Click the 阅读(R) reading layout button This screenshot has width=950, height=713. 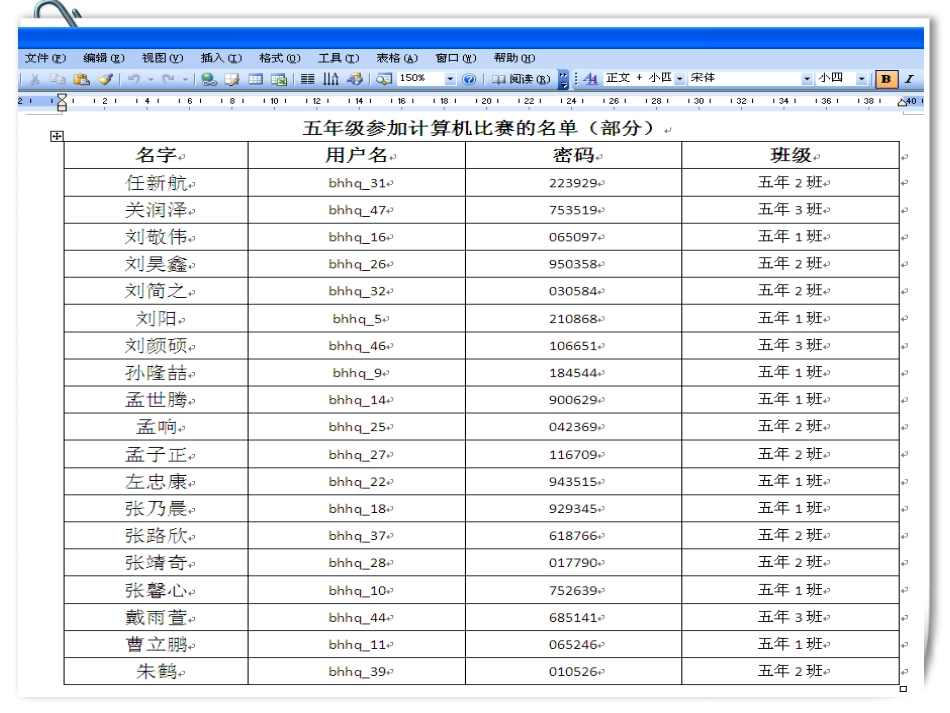(521, 79)
